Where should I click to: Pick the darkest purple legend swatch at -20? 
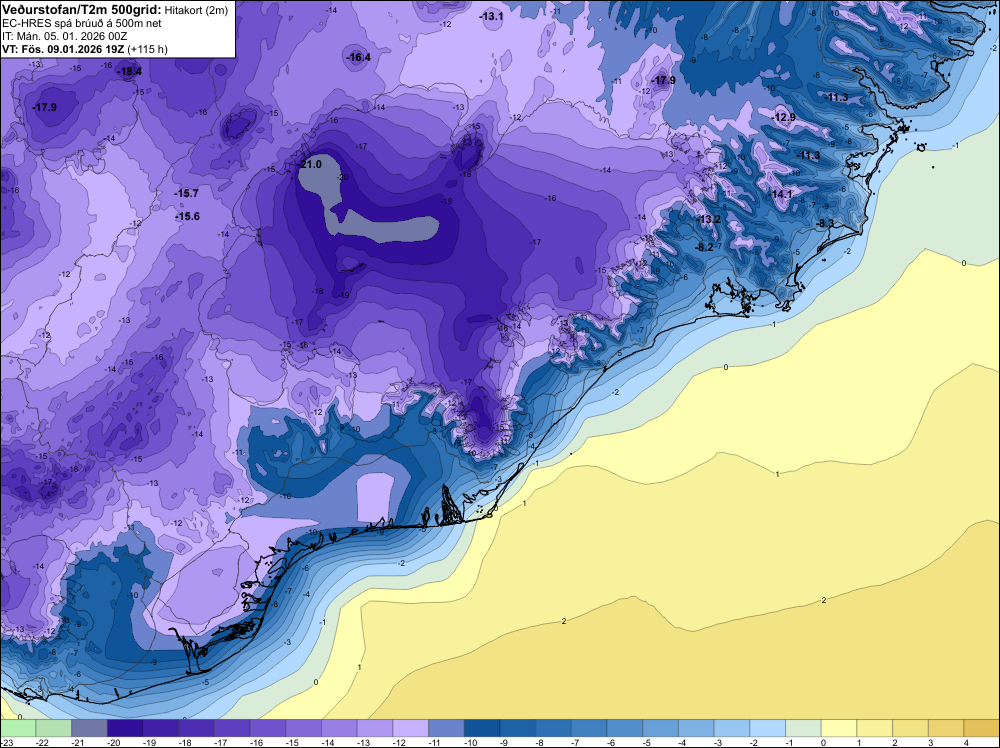pos(125,727)
